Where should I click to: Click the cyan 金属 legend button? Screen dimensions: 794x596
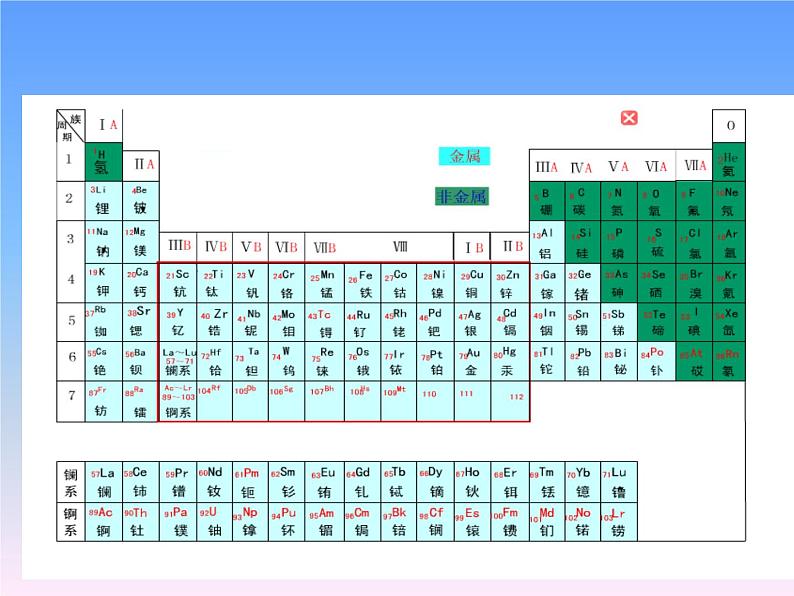tap(464, 156)
